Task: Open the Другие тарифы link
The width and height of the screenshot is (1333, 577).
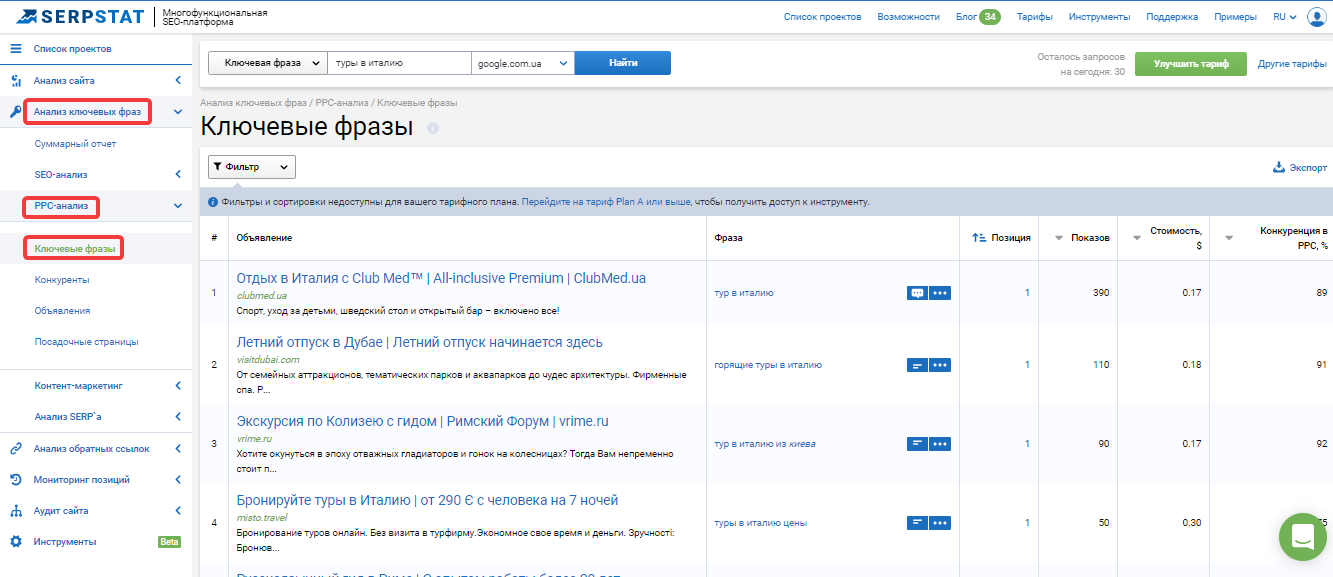Action: [x=1292, y=64]
